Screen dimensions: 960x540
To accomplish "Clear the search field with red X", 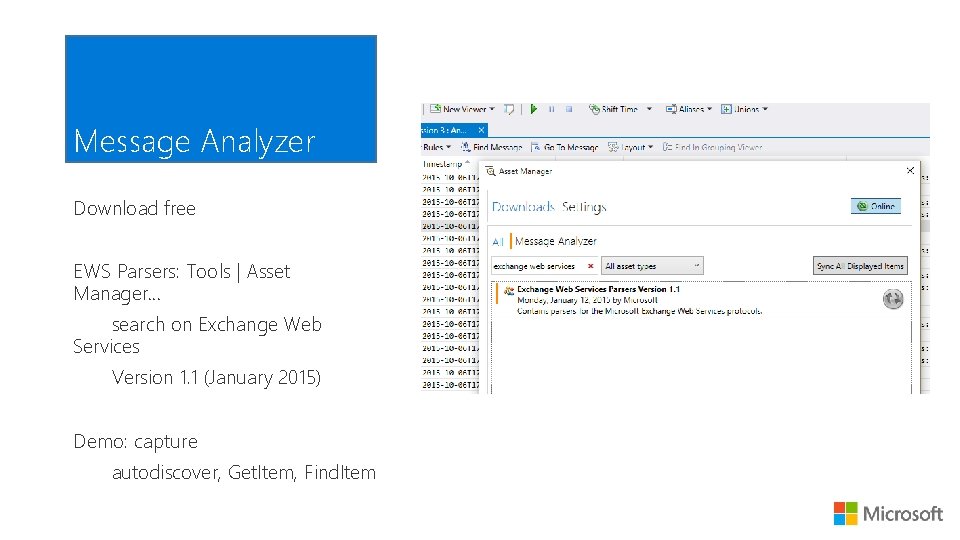I will click(x=591, y=266).
